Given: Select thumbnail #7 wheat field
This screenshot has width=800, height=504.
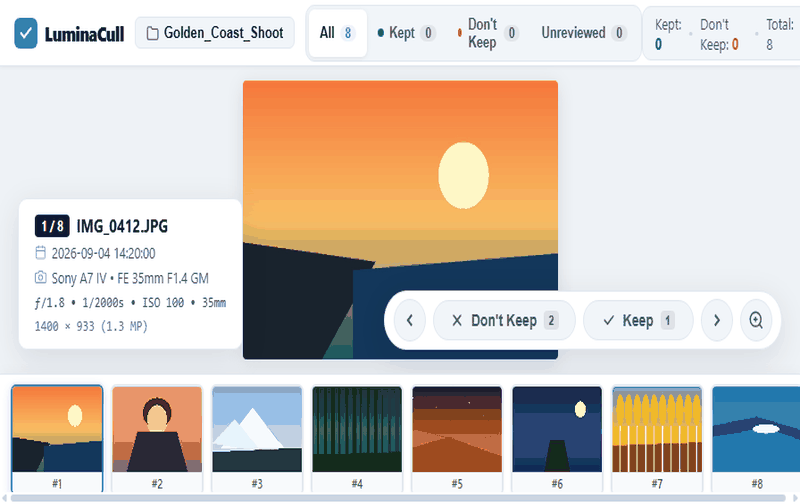Looking at the screenshot, I should click(x=657, y=439).
